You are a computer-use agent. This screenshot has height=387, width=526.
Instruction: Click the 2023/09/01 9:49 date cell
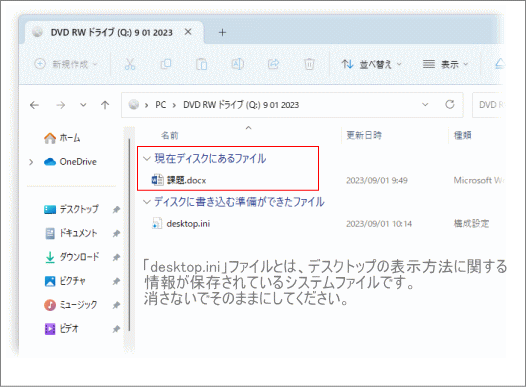tap(377, 180)
